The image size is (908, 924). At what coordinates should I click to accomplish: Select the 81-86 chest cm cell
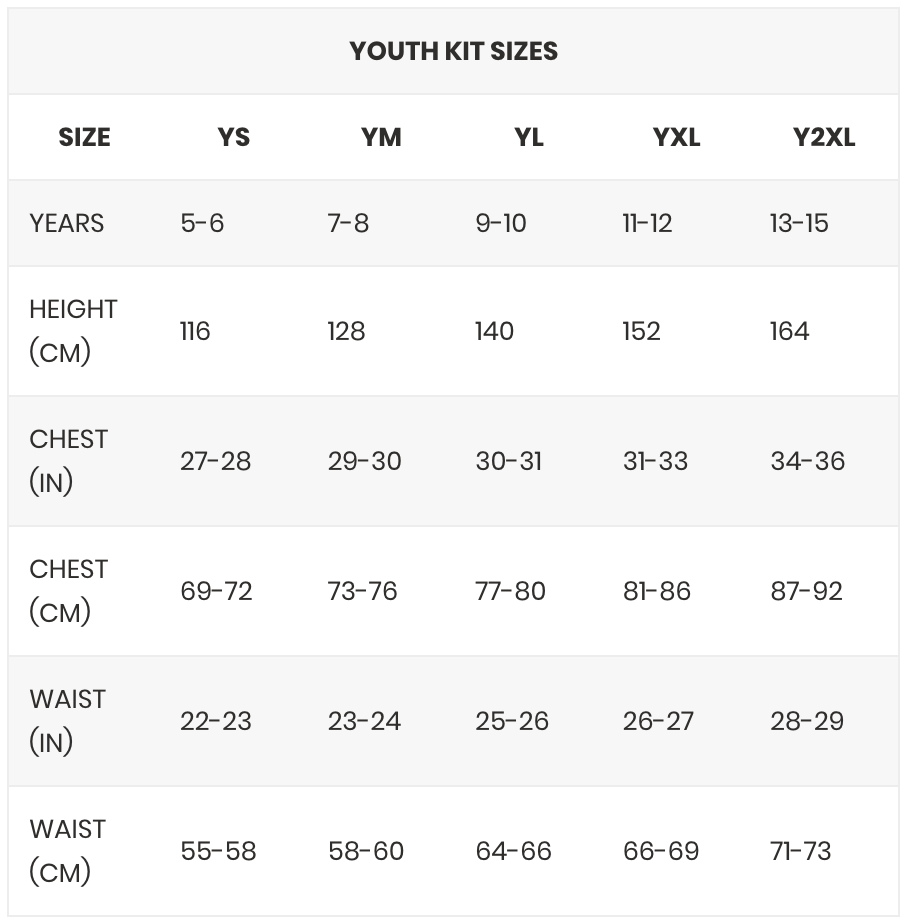click(x=656, y=591)
